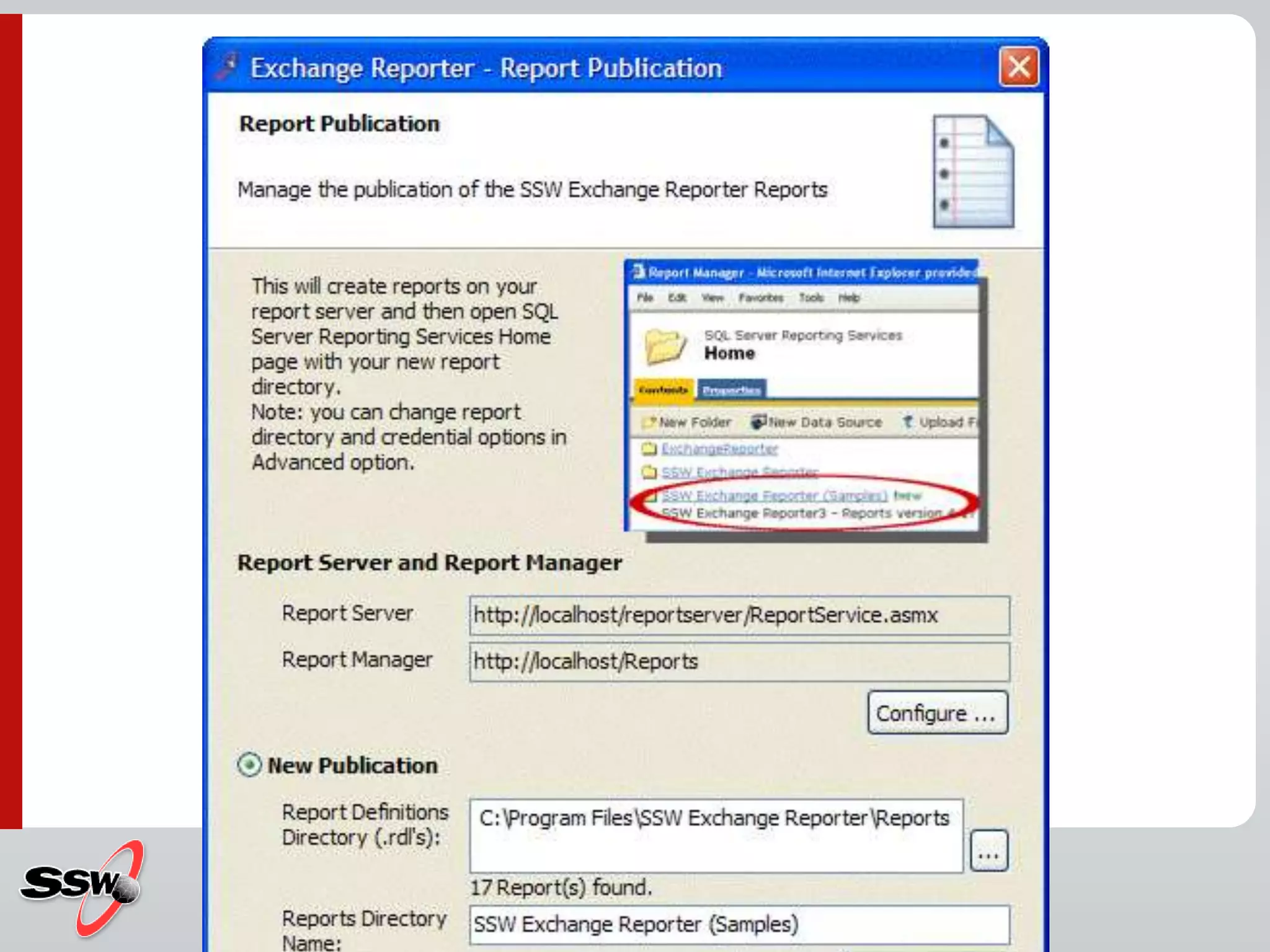This screenshot has width=1270, height=952.
Task: Click the Report Server URL field
Action: click(739, 615)
